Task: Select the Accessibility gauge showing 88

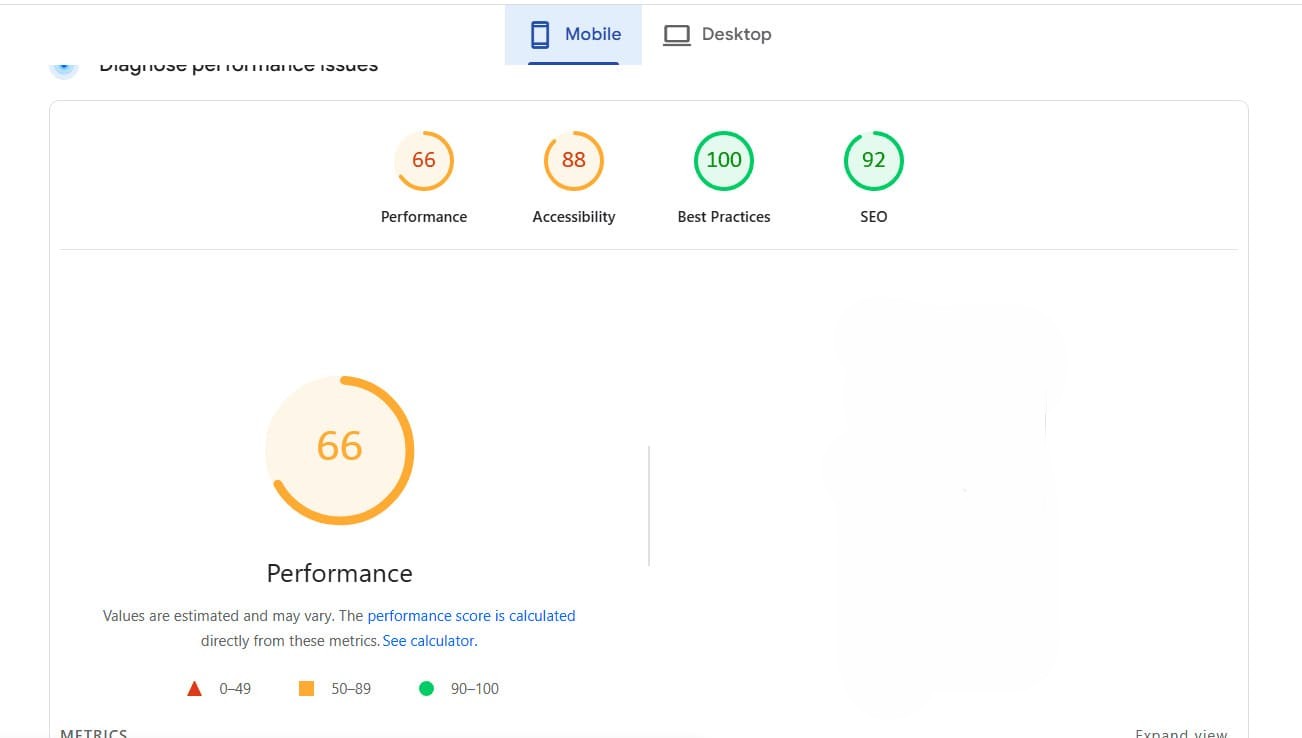Action: (573, 160)
